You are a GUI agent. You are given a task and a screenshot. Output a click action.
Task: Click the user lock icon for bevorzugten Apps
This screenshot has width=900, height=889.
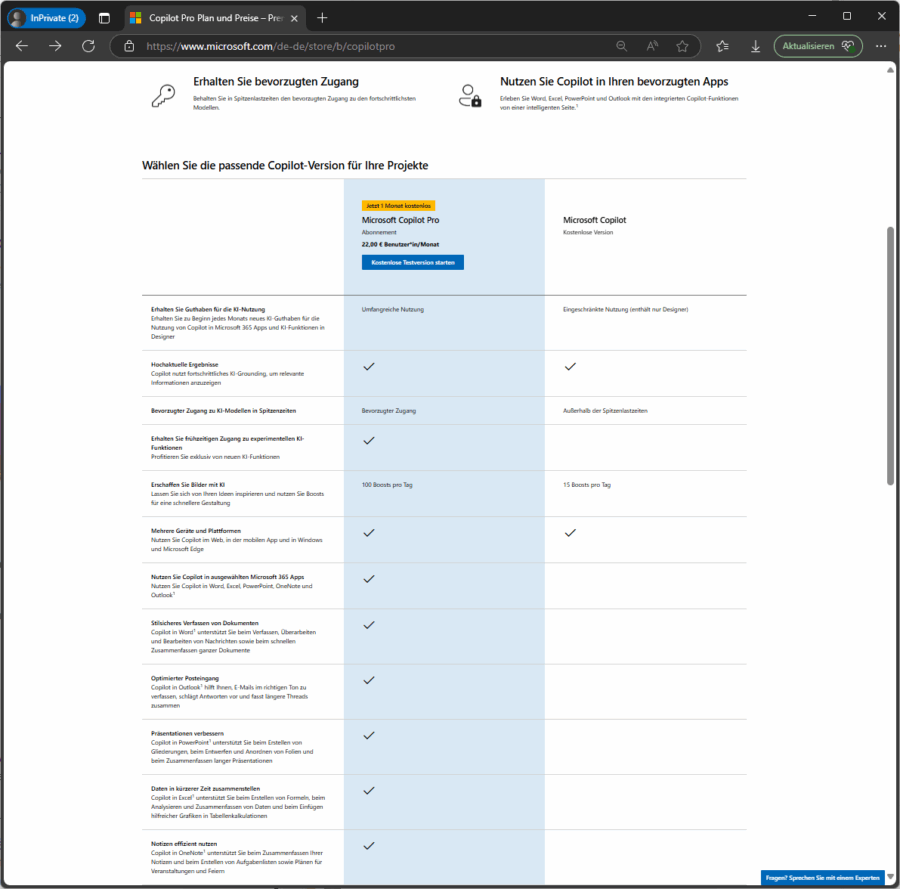click(470, 95)
